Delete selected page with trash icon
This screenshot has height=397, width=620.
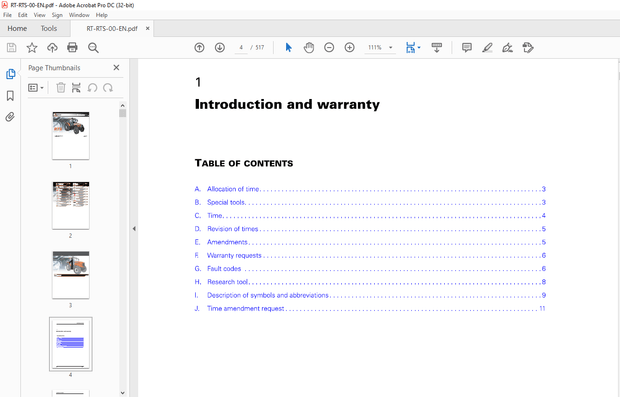[x=60, y=87]
